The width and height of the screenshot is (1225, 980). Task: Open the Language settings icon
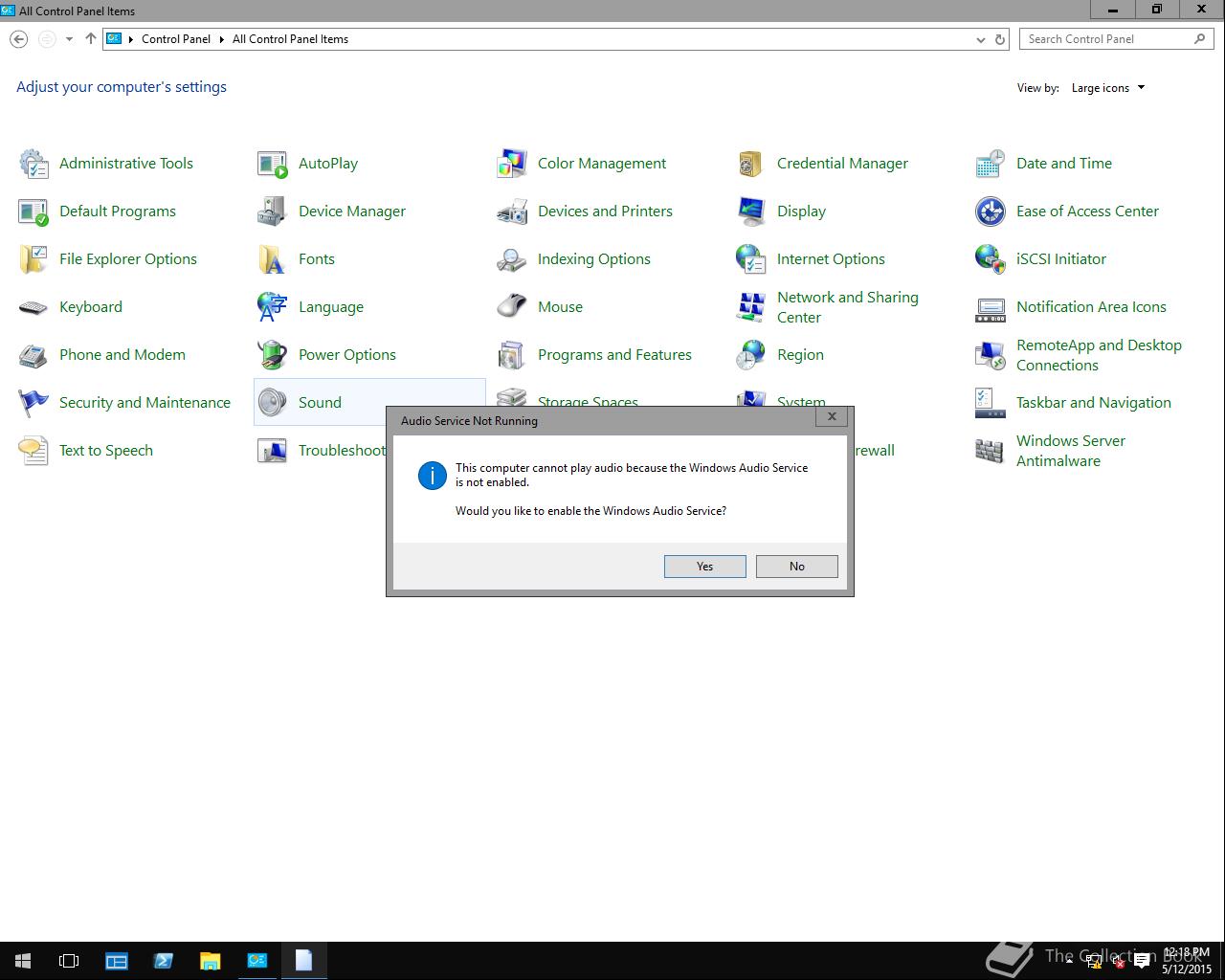(x=273, y=307)
